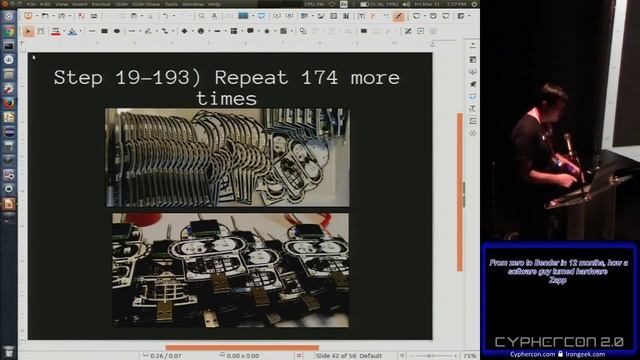This screenshot has width=640, height=360.
Task: Open the Edit menu
Action: tap(45, 4)
